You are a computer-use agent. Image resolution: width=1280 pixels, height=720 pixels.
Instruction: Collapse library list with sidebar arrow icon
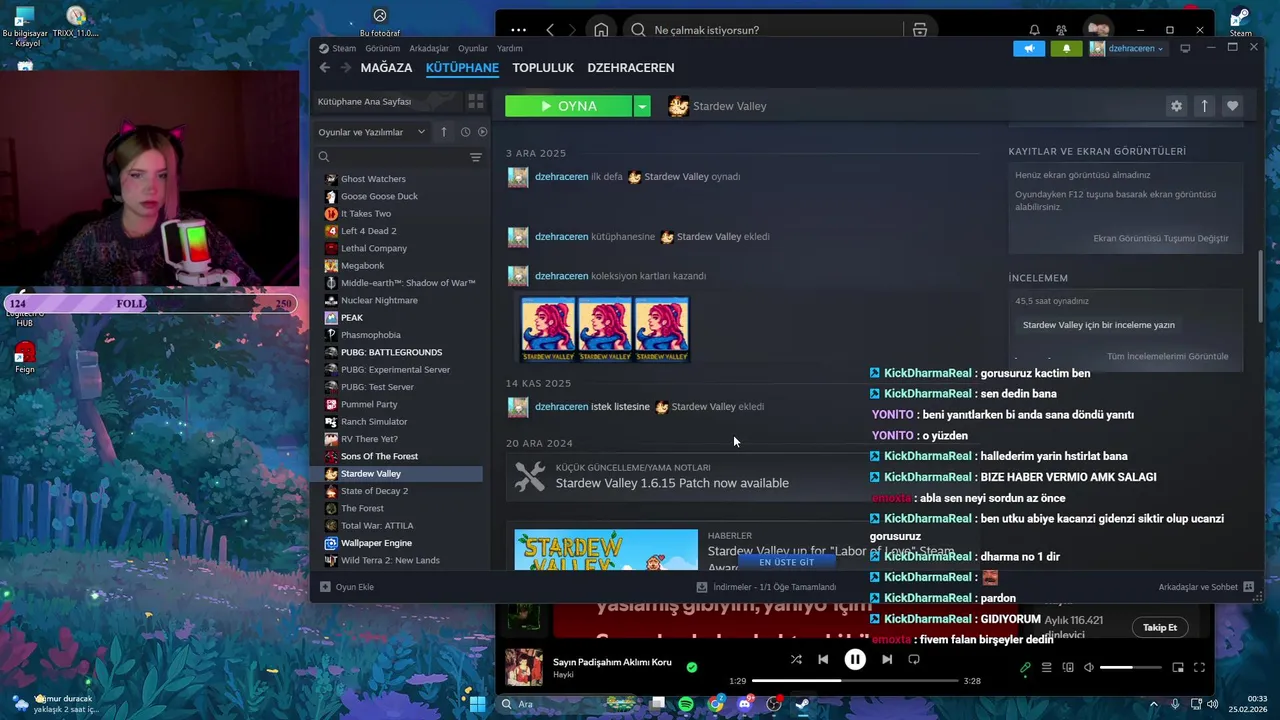tap(444, 132)
